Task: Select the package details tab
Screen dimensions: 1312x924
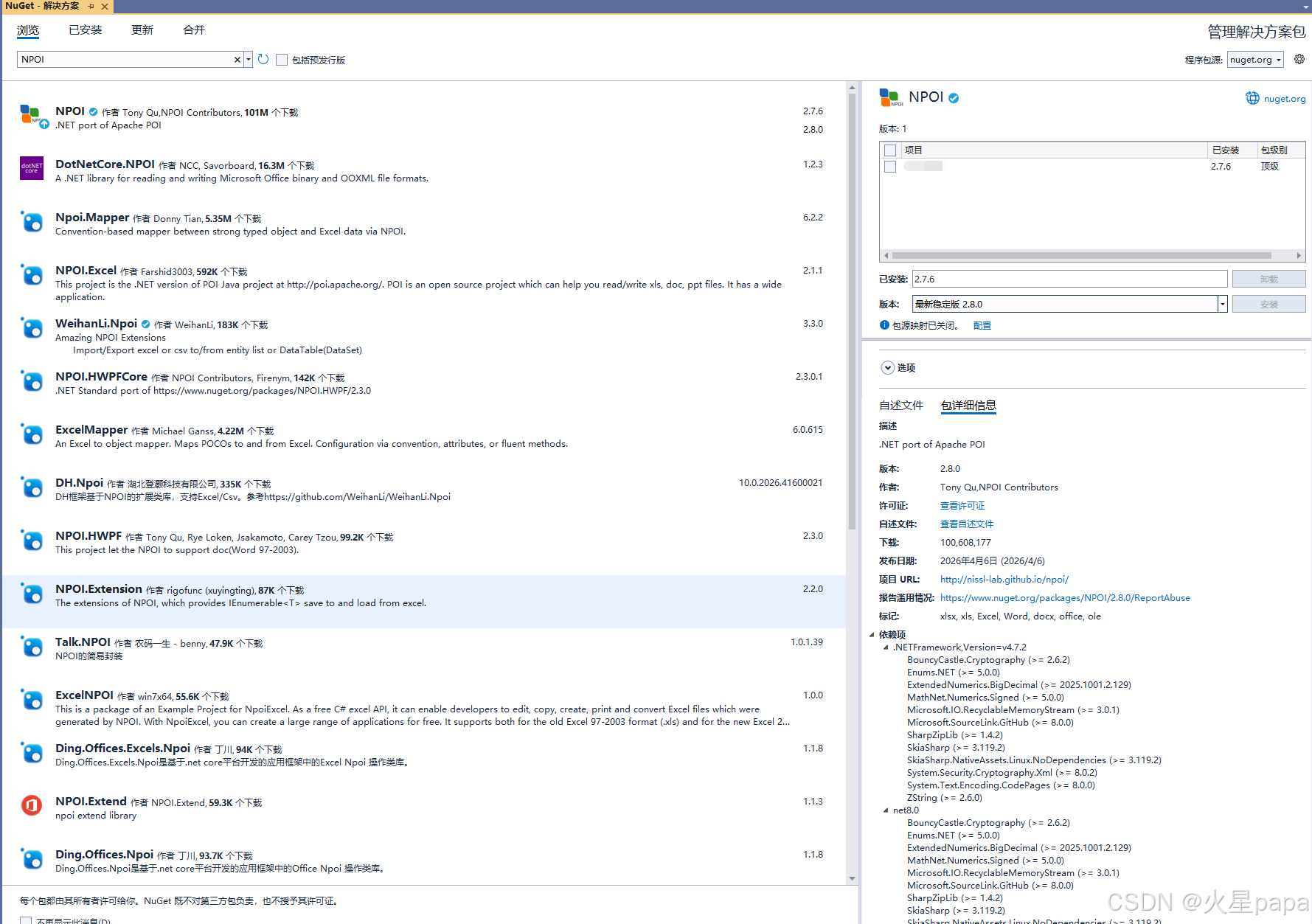Action: click(x=968, y=405)
